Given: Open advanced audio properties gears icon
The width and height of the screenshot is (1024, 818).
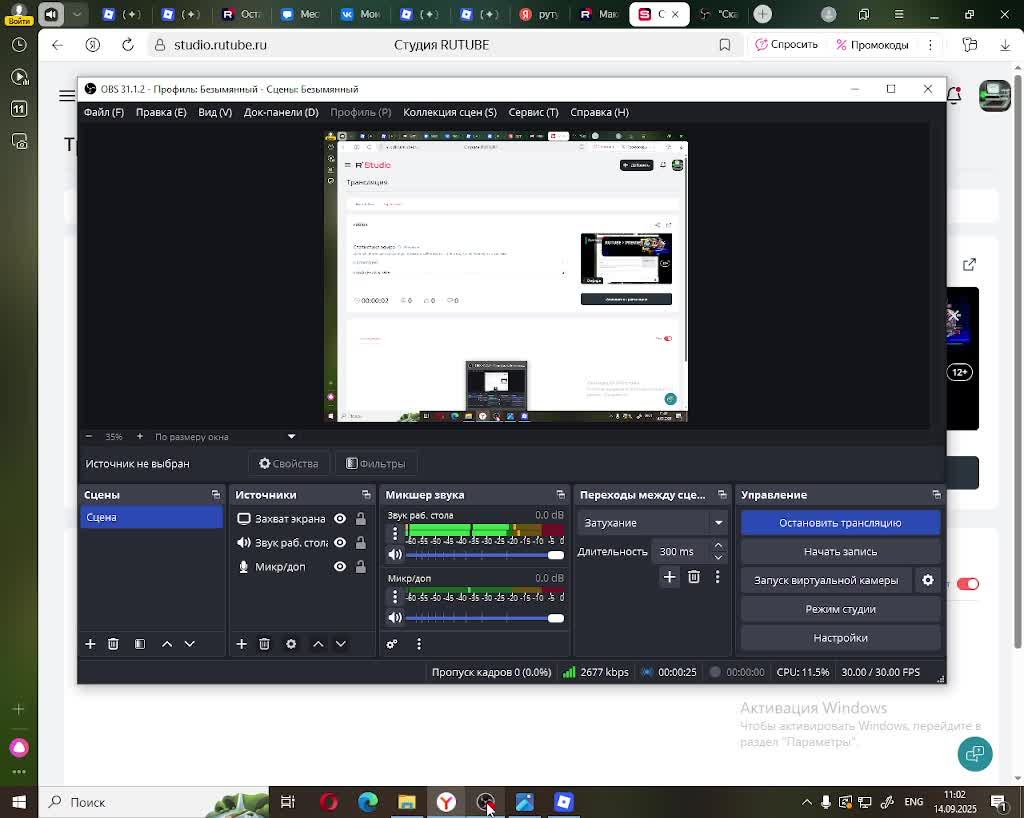Looking at the screenshot, I should tap(392, 644).
